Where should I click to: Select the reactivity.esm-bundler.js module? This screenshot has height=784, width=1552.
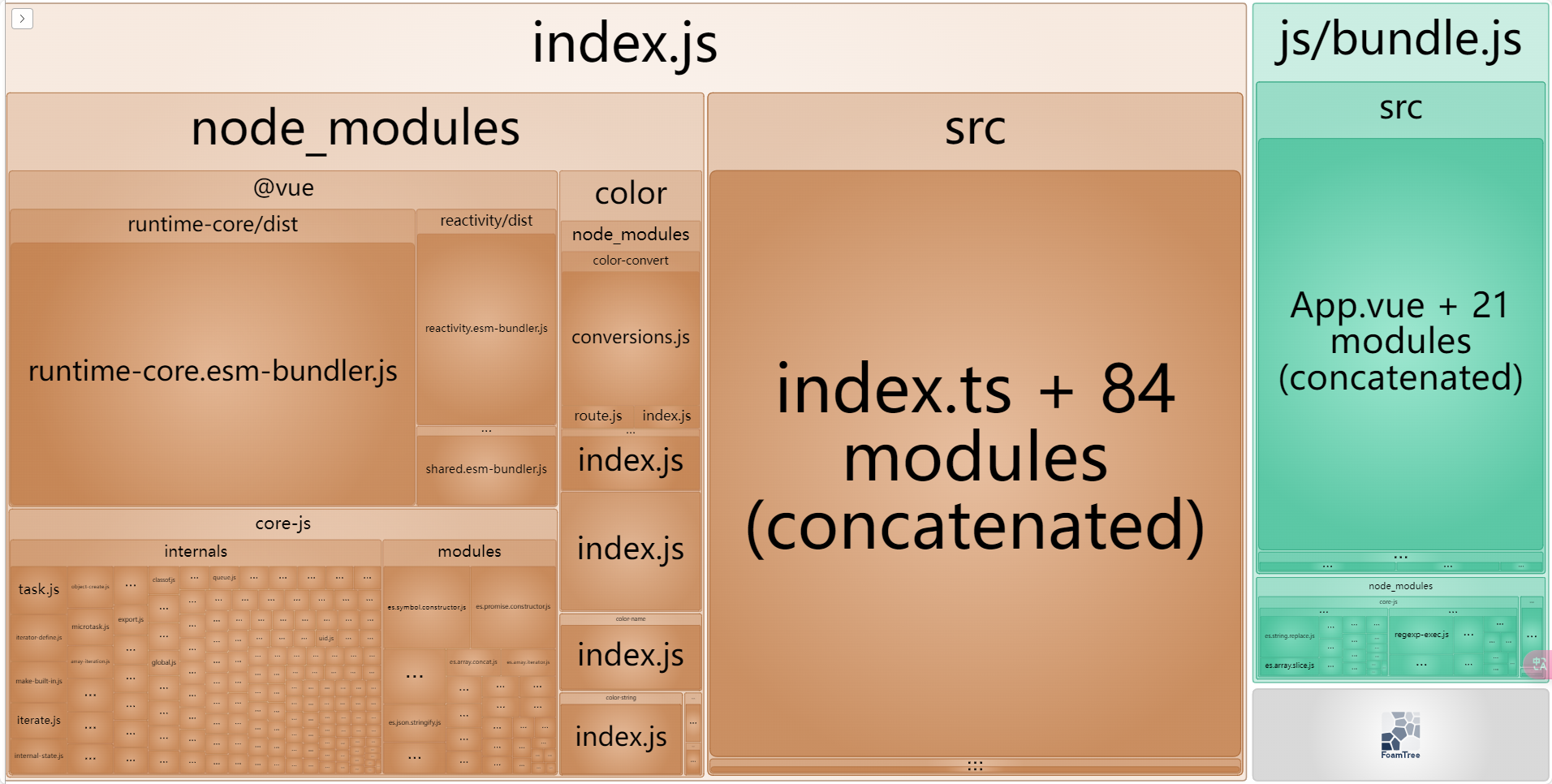(x=486, y=329)
